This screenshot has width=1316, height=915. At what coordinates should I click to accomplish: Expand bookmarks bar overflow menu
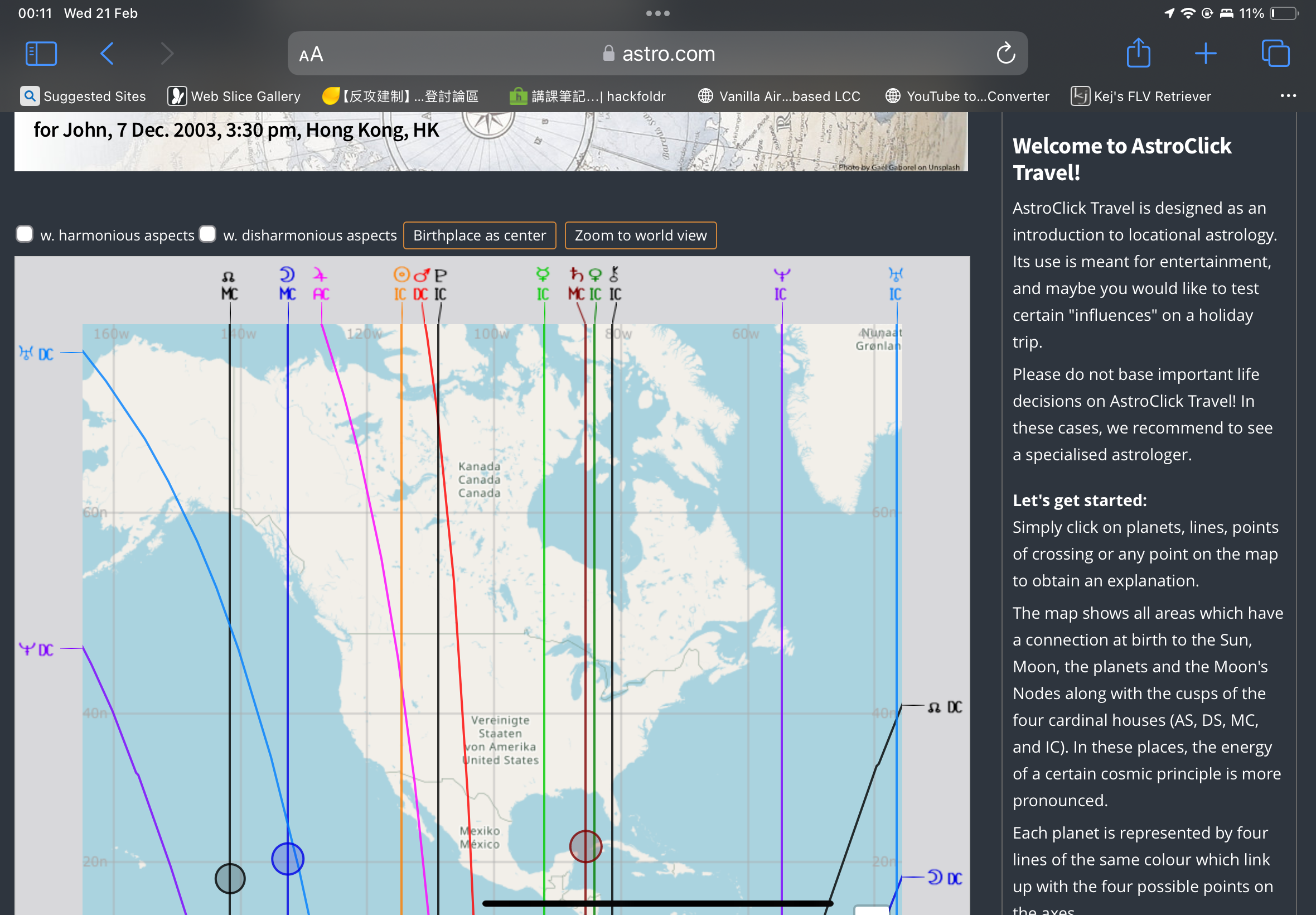pyautogui.click(x=1288, y=96)
